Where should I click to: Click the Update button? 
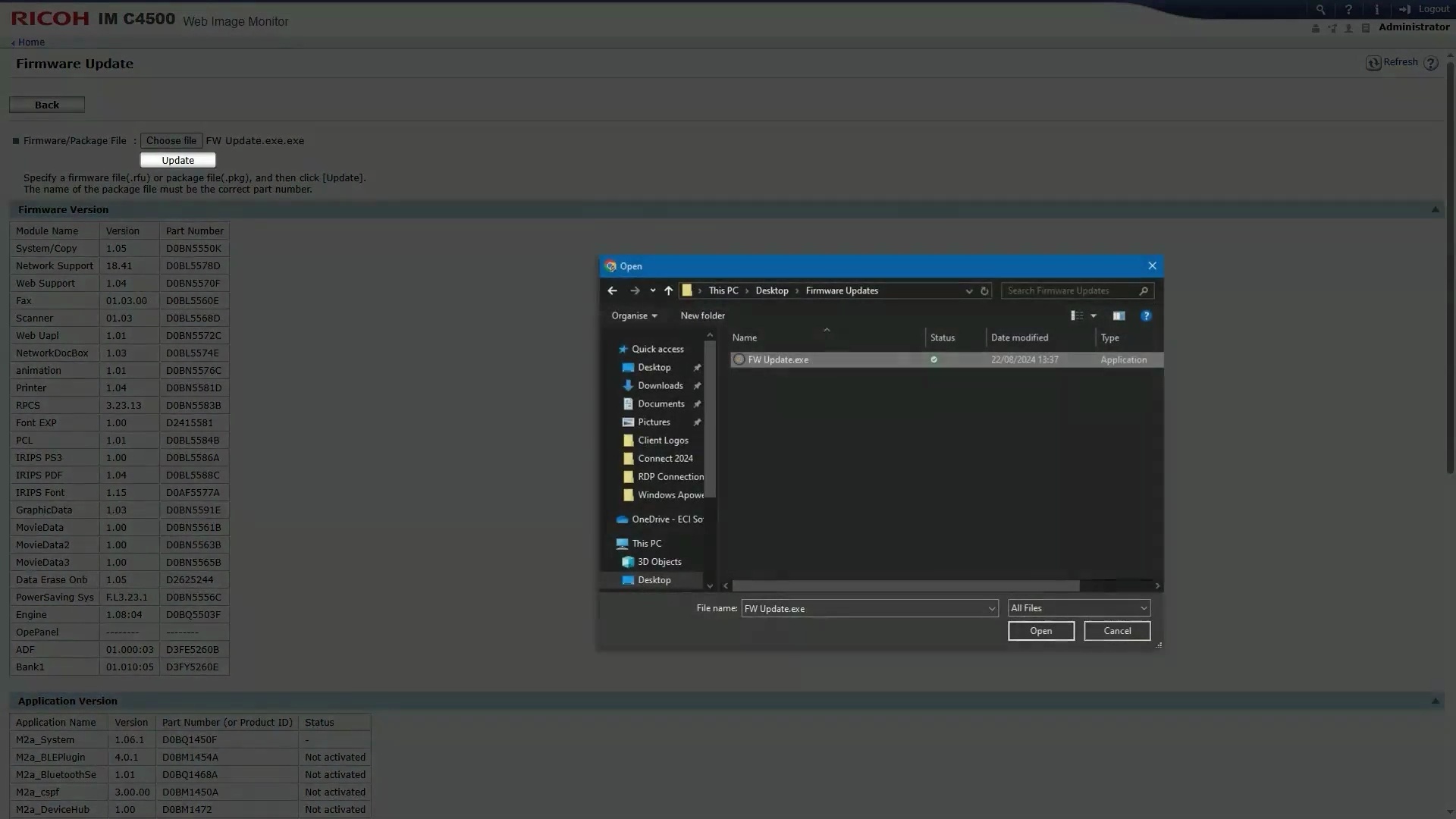click(178, 160)
